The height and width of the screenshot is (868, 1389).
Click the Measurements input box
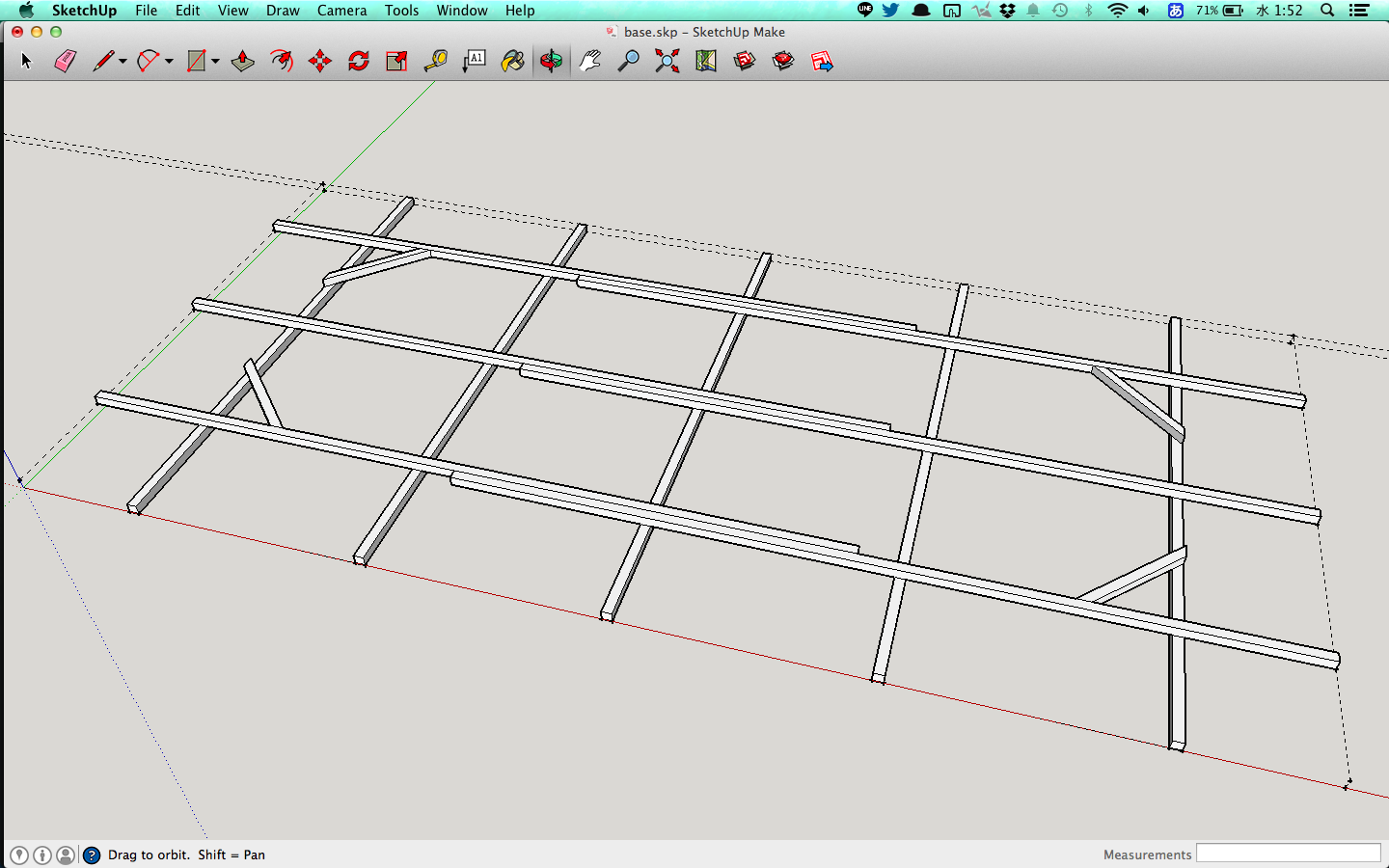pos(1288,854)
